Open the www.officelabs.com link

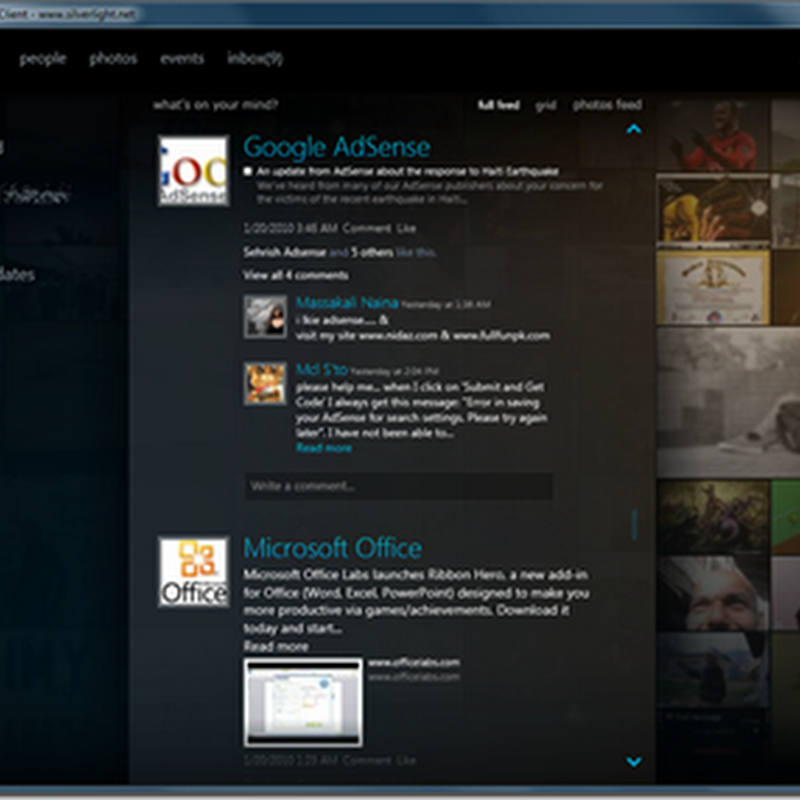[x=414, y=663]
